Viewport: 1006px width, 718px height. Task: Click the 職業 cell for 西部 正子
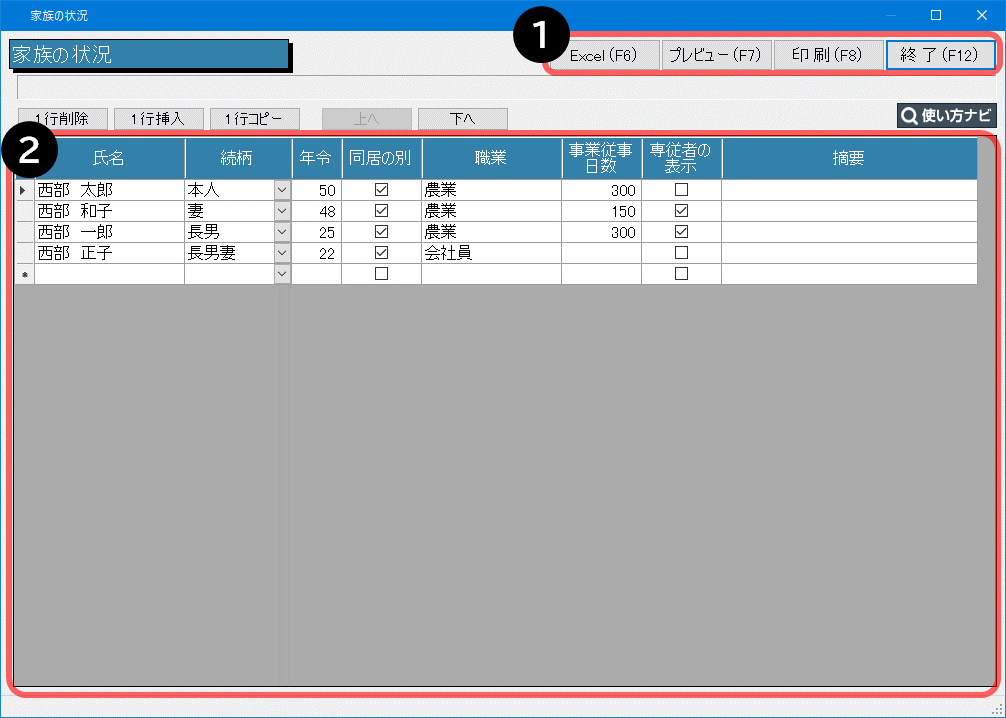pos(490,253)
